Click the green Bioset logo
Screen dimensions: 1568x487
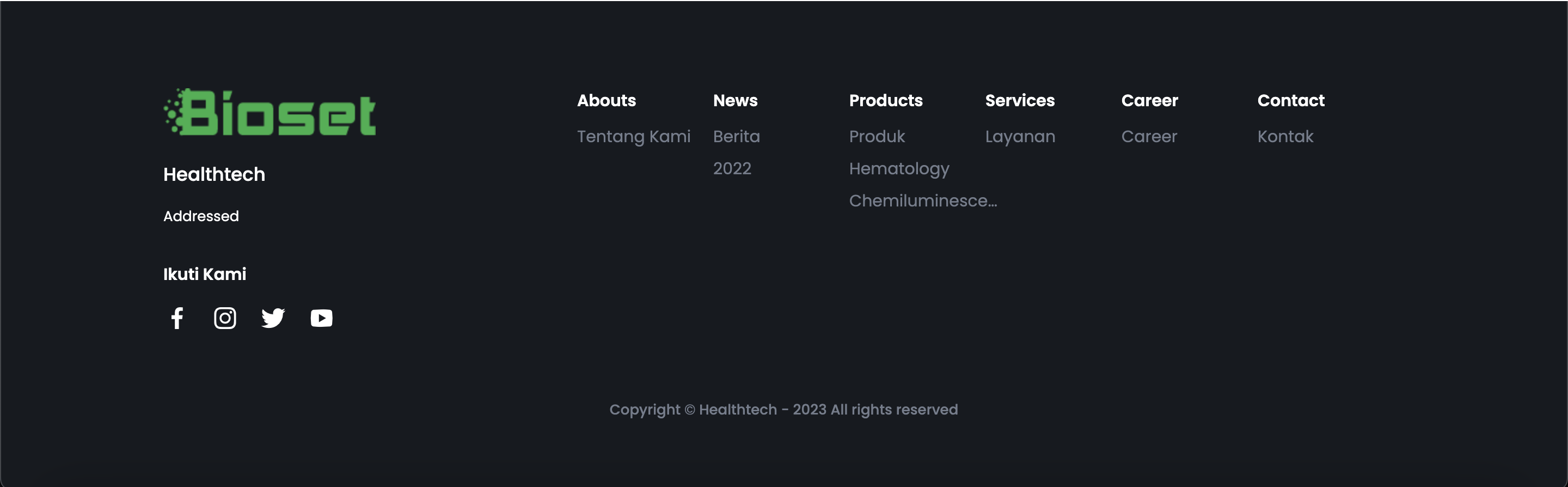[x=269, y=112]
